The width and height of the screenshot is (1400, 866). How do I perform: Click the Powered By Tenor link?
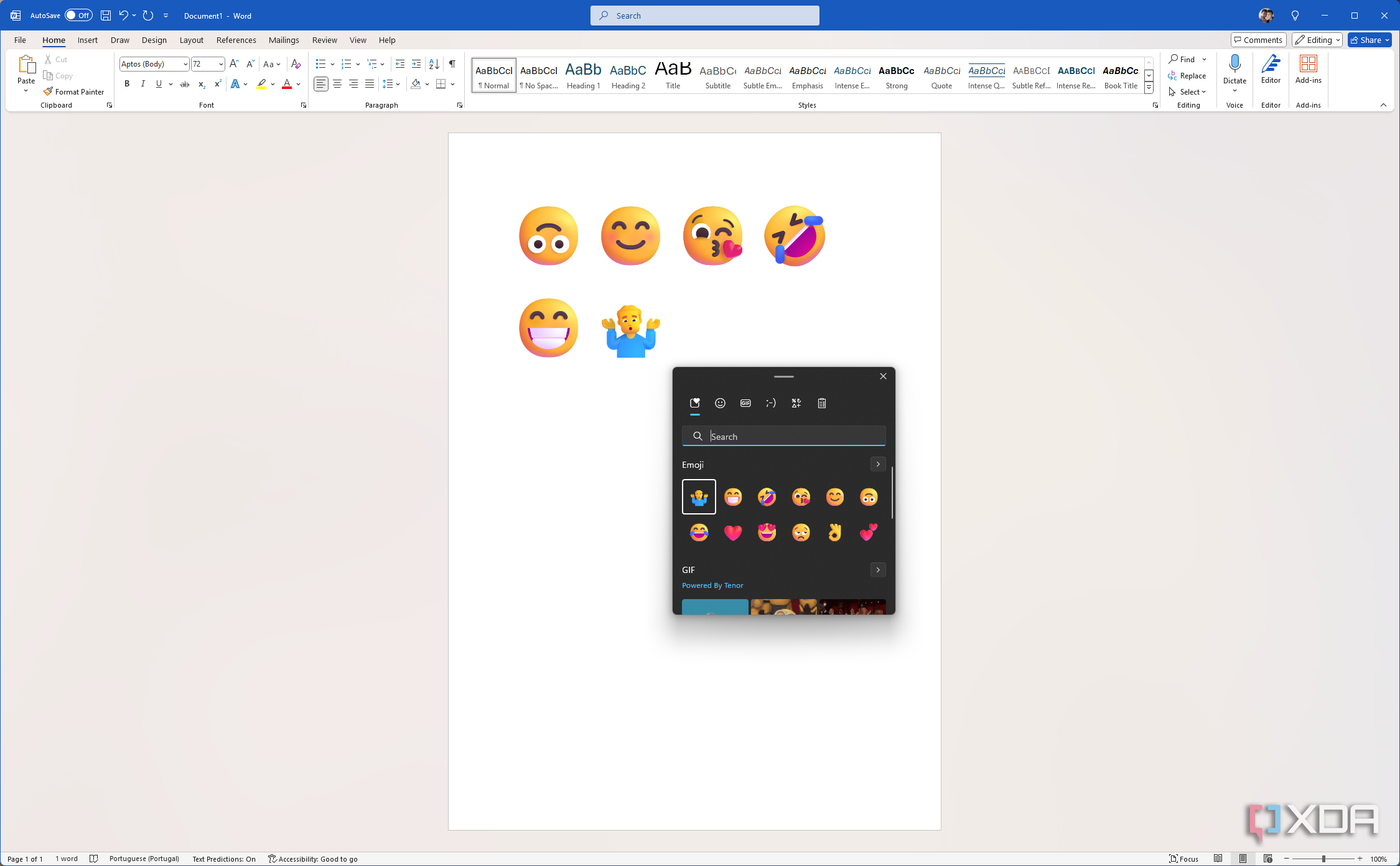point(712,585)
